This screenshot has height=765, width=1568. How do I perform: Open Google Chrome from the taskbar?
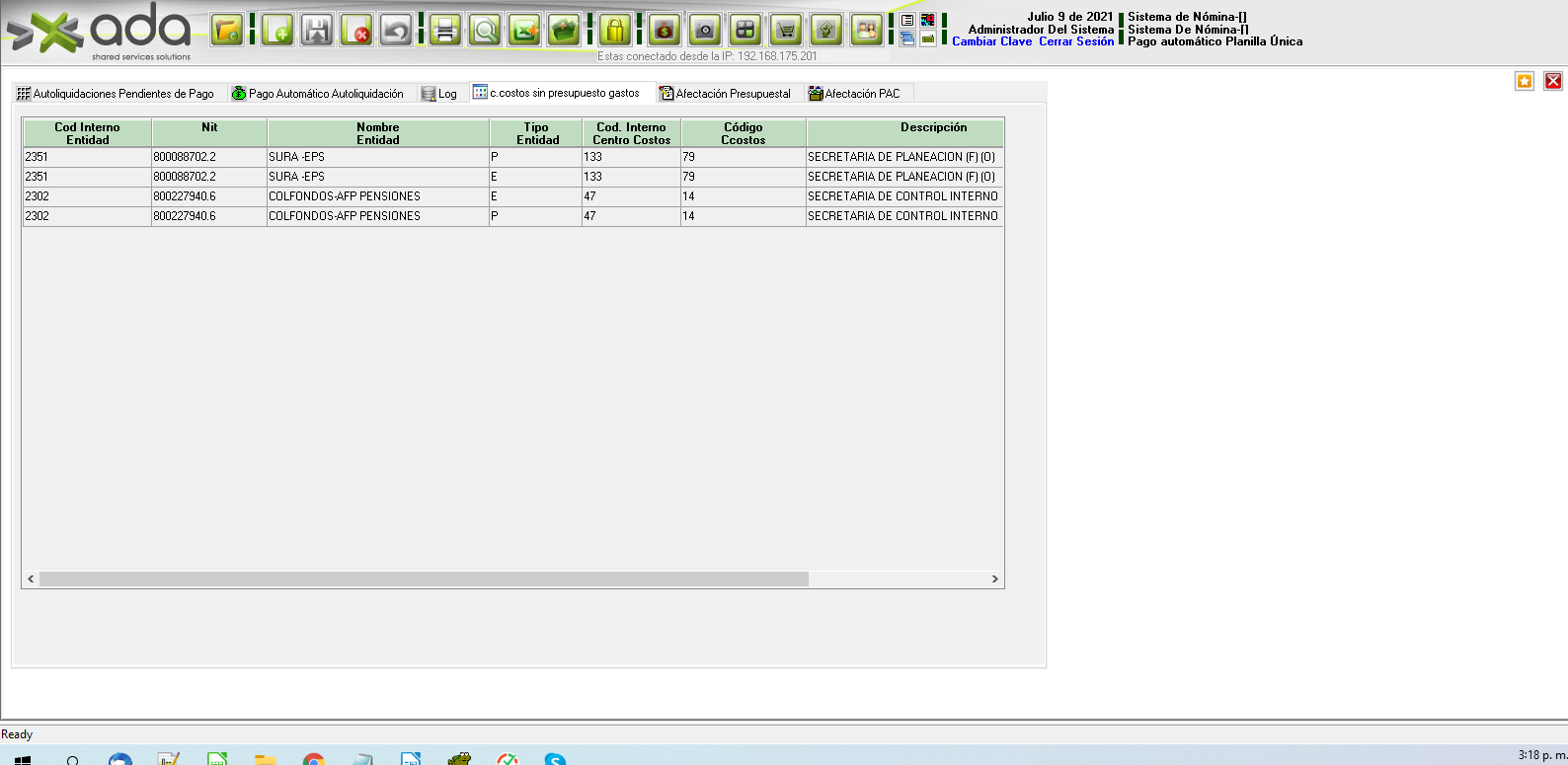[x=313, y=759]
